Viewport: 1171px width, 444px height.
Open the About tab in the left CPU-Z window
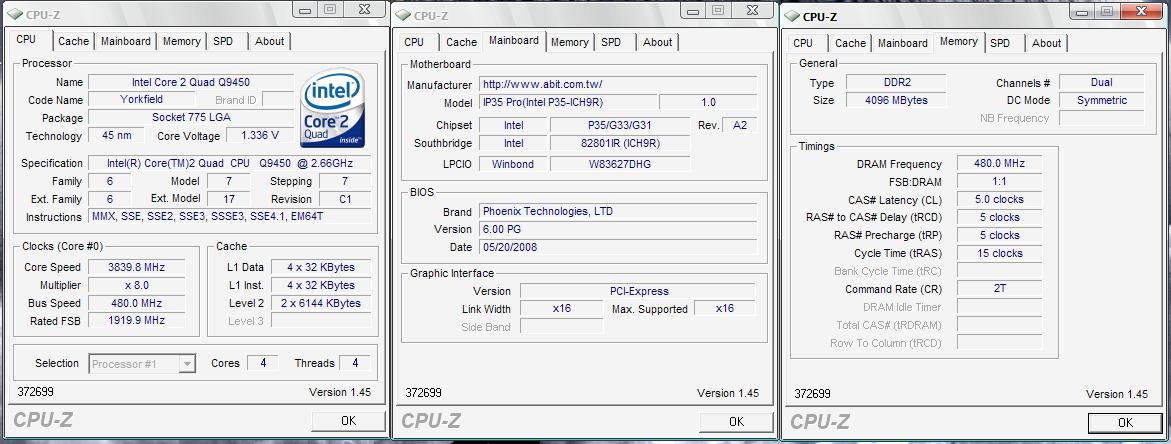coord(270,41)
